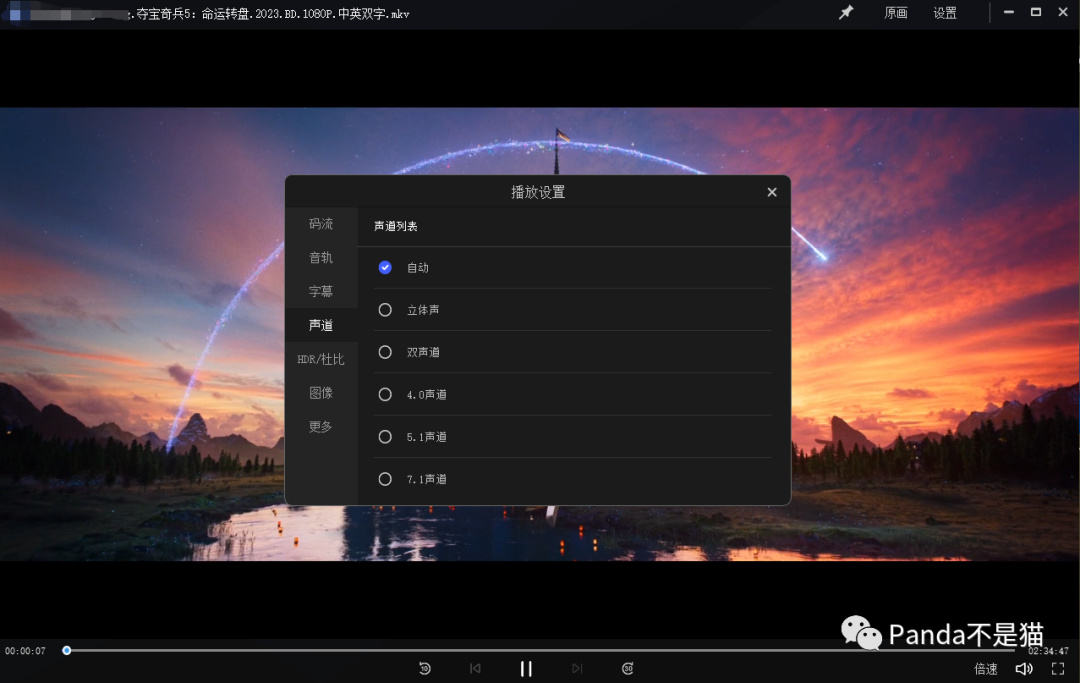Open the 更多 tab
The height and width of the screenshot is (683, 1080).
321,426
